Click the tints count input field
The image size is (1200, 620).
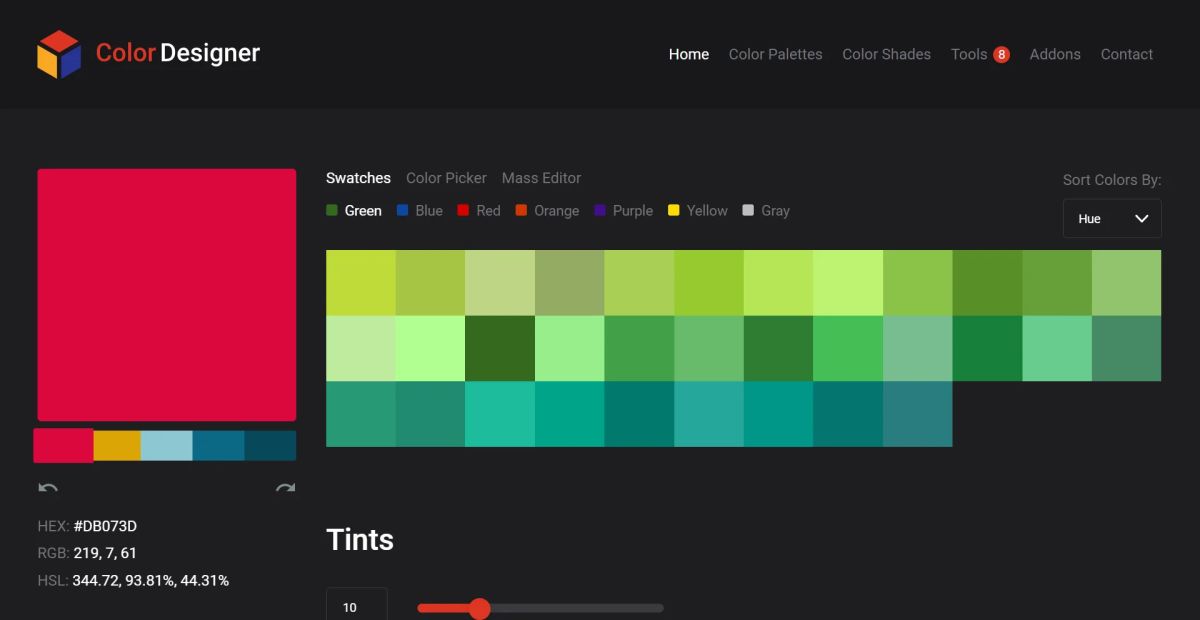tap(357, 605)
